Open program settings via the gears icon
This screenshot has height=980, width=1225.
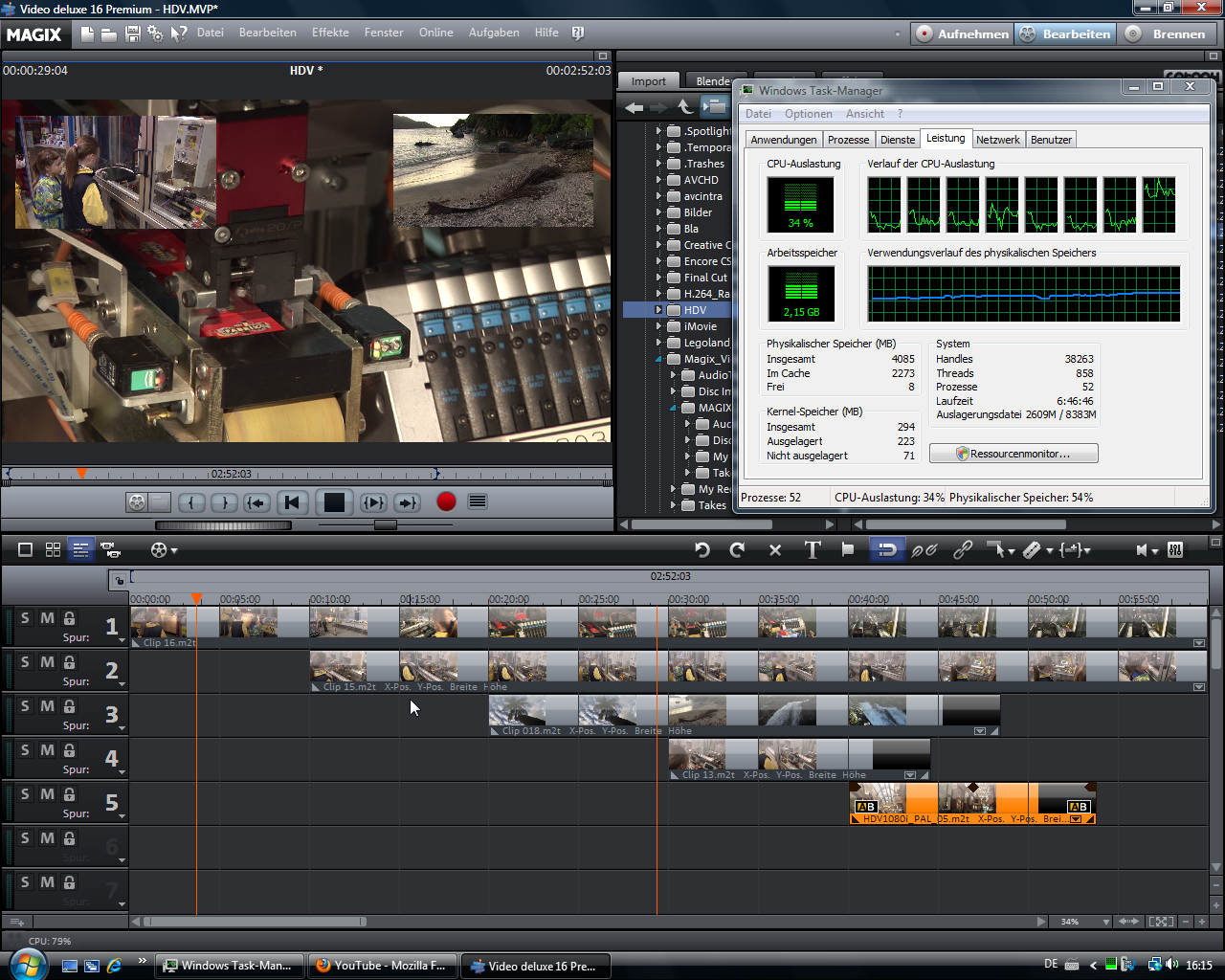[155, 33]
